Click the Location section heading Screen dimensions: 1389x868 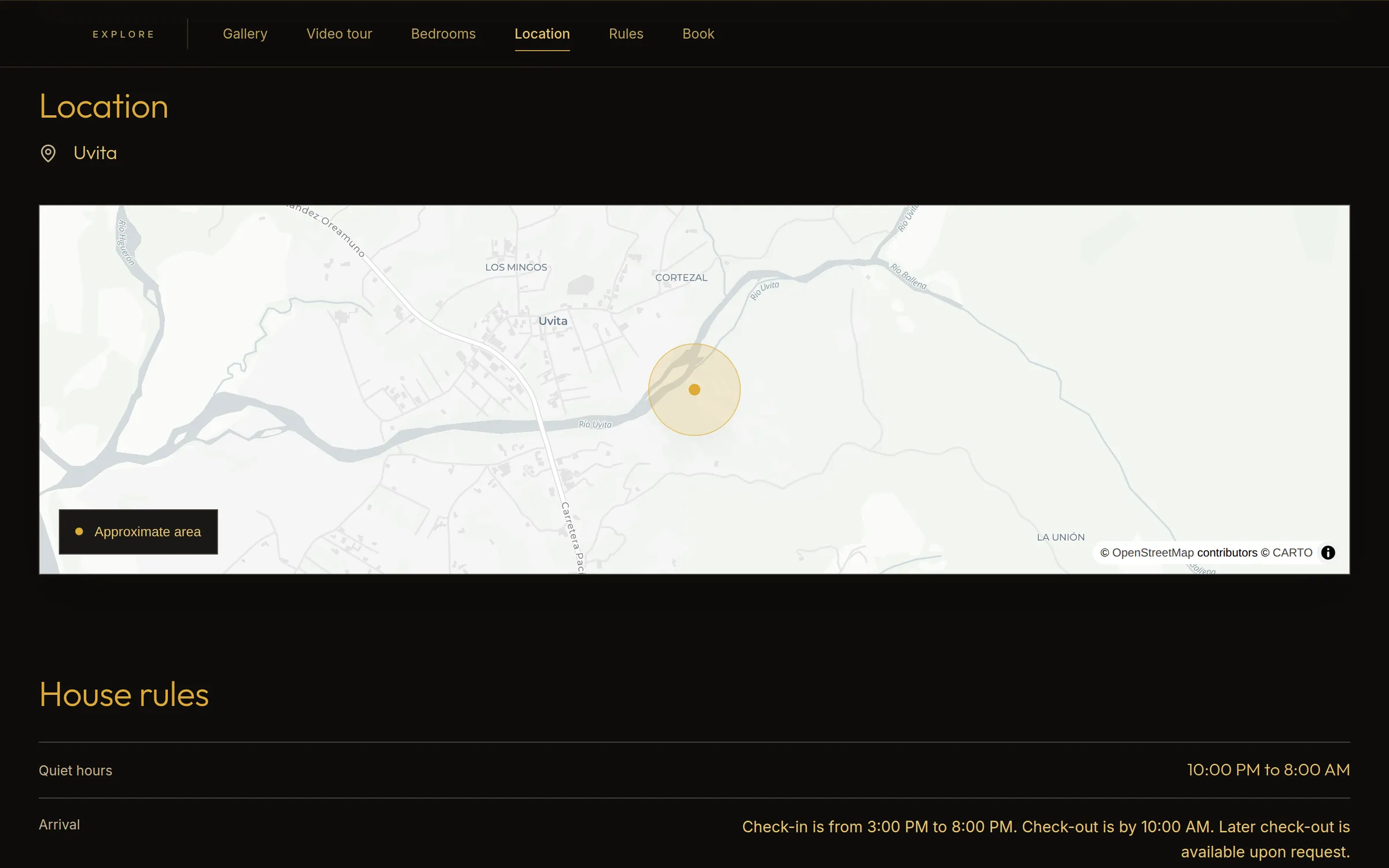pos(104,106)
